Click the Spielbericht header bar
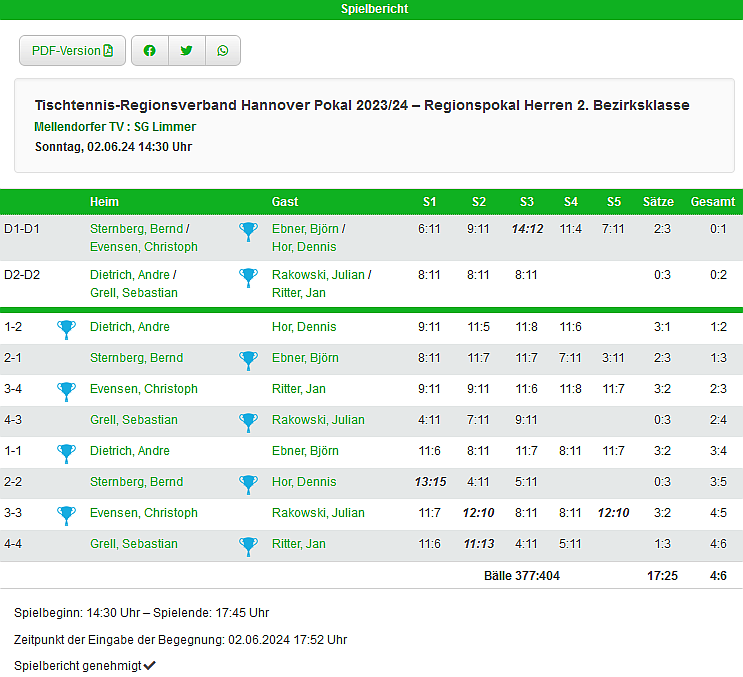The image size is (743, 677). 371,9
